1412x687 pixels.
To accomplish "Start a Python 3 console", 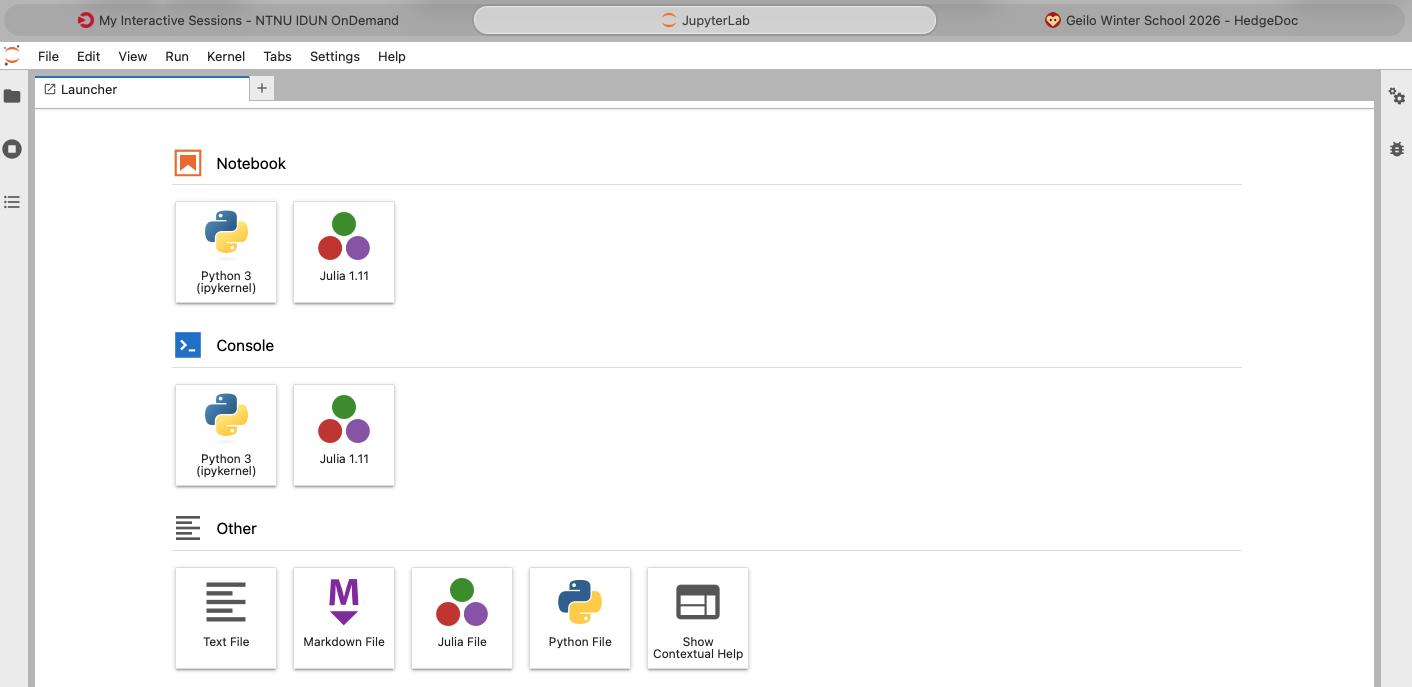I will pyautogui.click(x=226, y=435).
